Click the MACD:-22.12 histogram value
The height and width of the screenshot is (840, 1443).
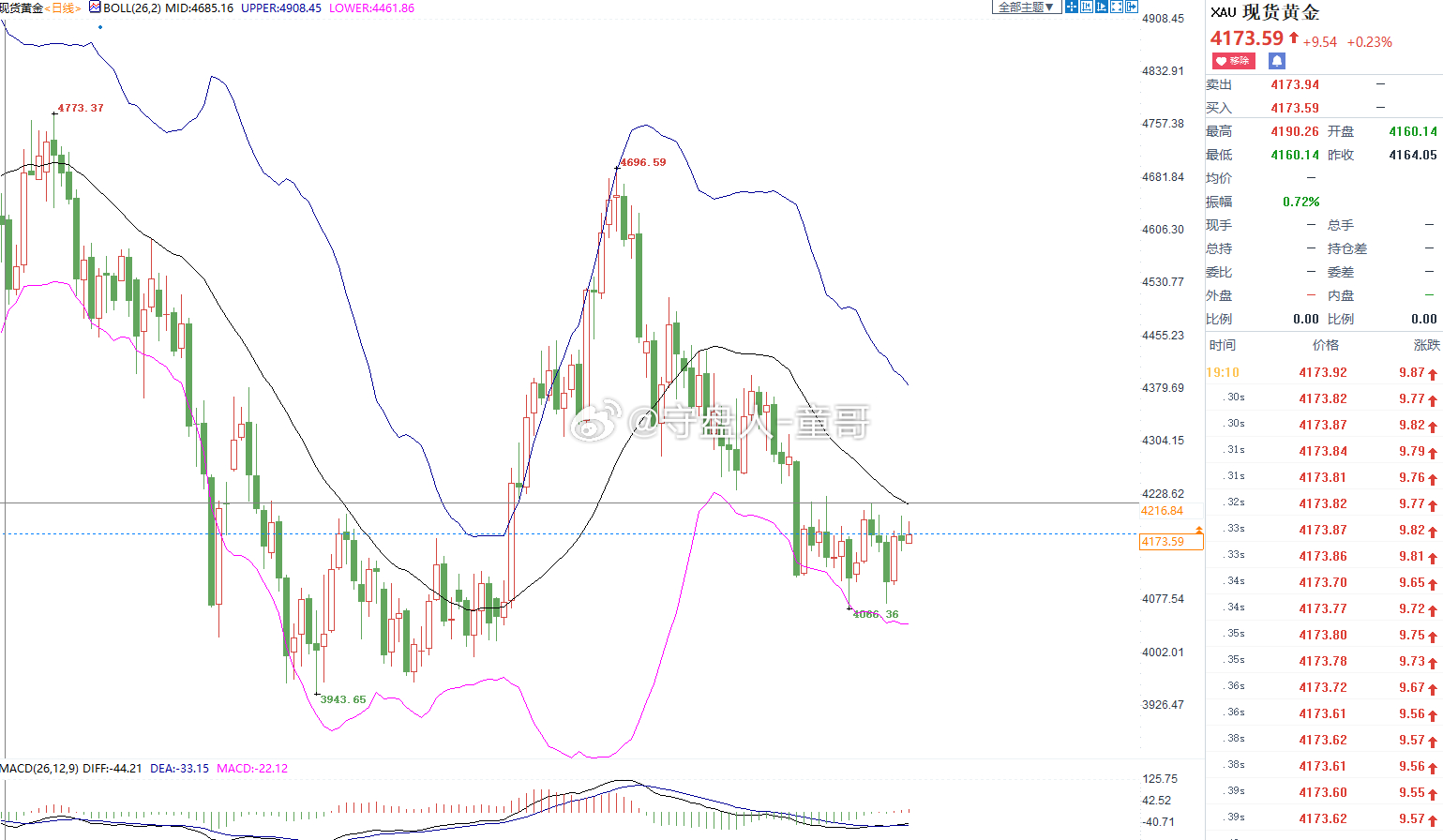pyautogui.click(x=252, y=769)
